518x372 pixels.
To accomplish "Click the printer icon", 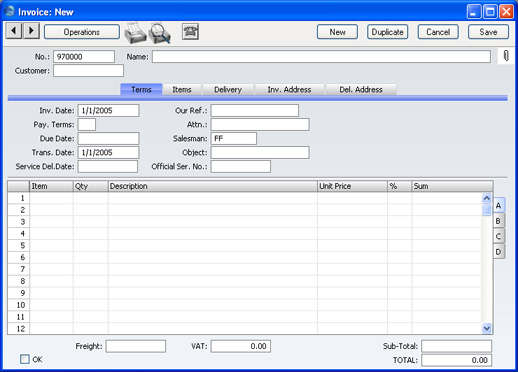I will [135, 33].
